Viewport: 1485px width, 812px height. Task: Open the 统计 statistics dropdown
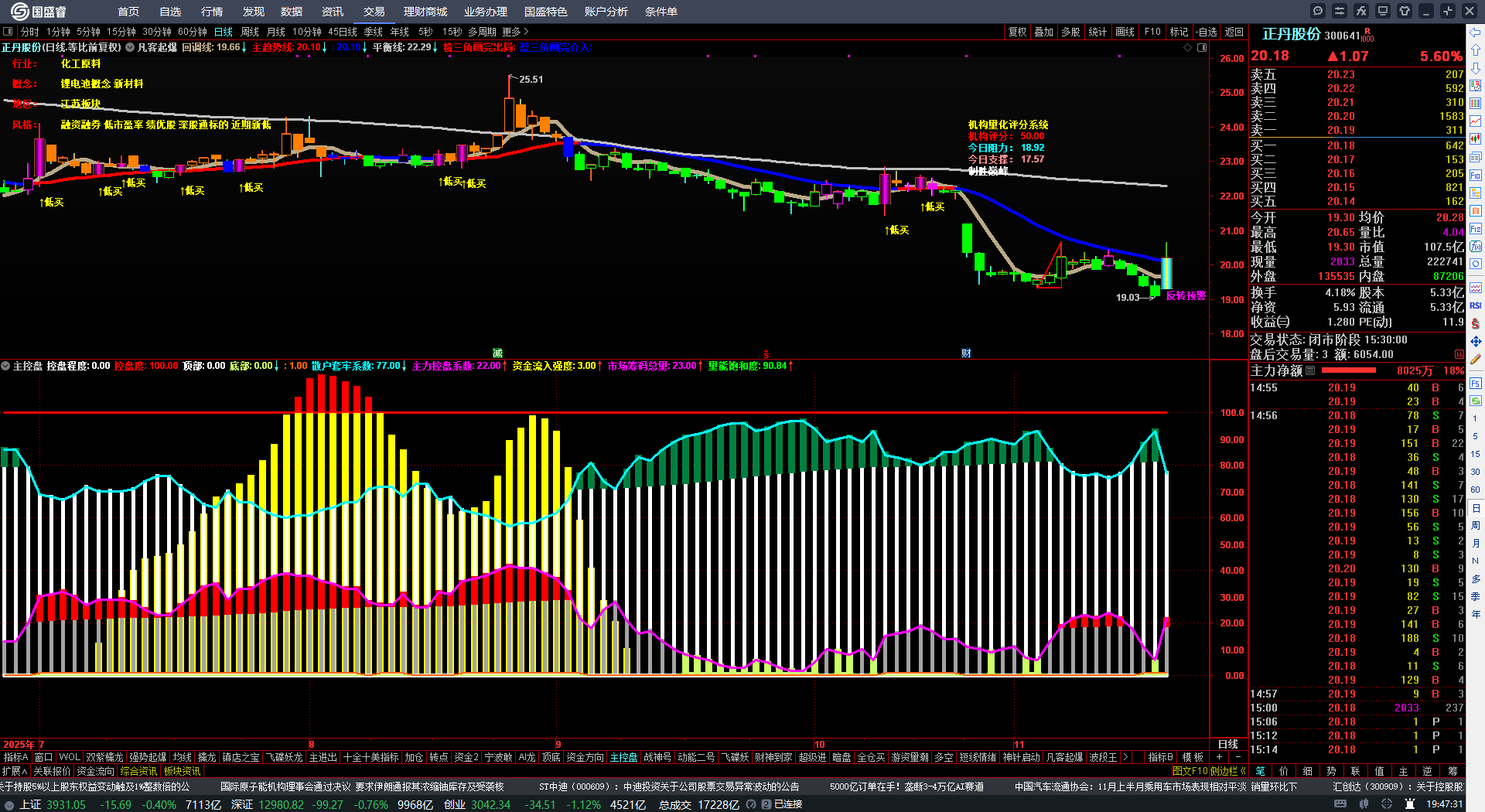(1098, 32)
